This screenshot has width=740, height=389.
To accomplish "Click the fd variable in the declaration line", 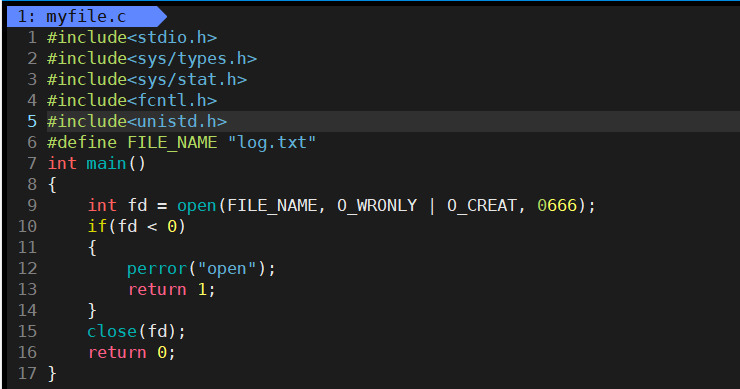I will tap(137, 205).
